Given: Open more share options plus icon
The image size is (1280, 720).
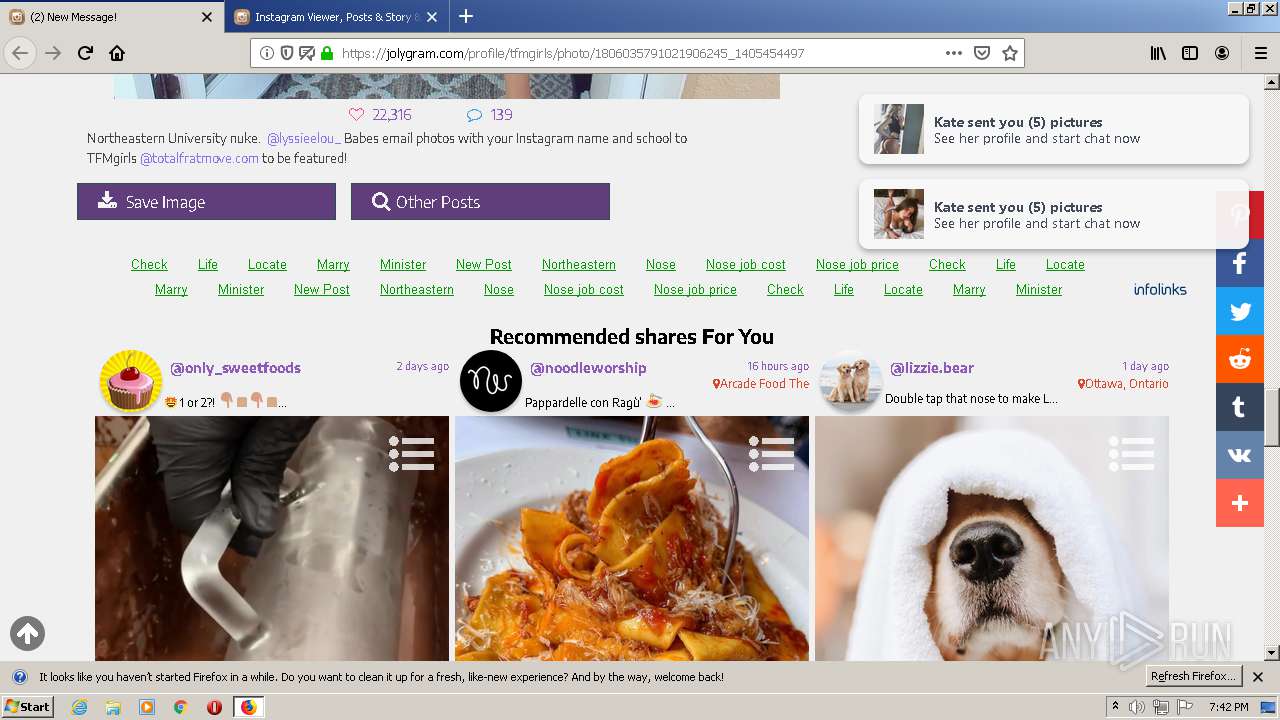Looking at the screenshot, I should (x=1240, y=503).
